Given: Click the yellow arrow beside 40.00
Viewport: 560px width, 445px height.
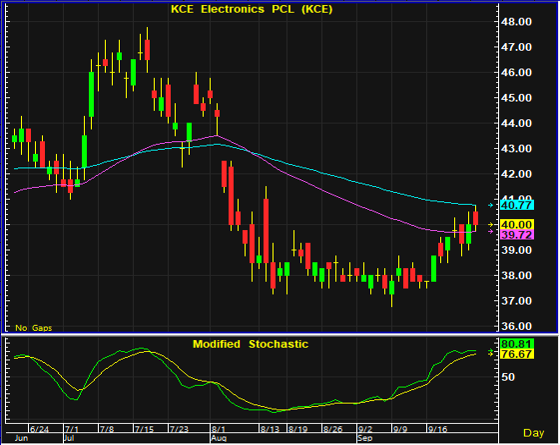Looking at the screenshot, I should pos(491,224).
